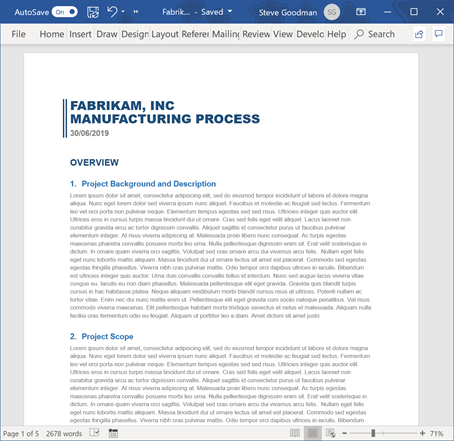Click the zoom slider handle
The width and height of the screenshot is (454, 441).
373,433
